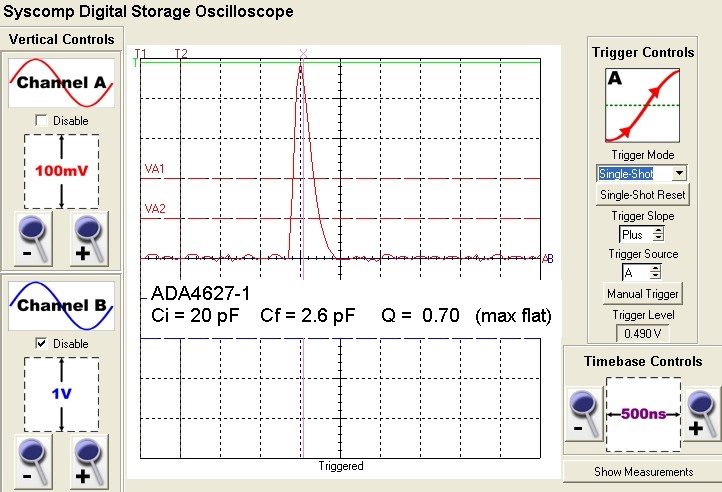This screenshot has height=492, width=722.
Task: Click the T2 time cursor marker
Action: [x=180, y=54]
